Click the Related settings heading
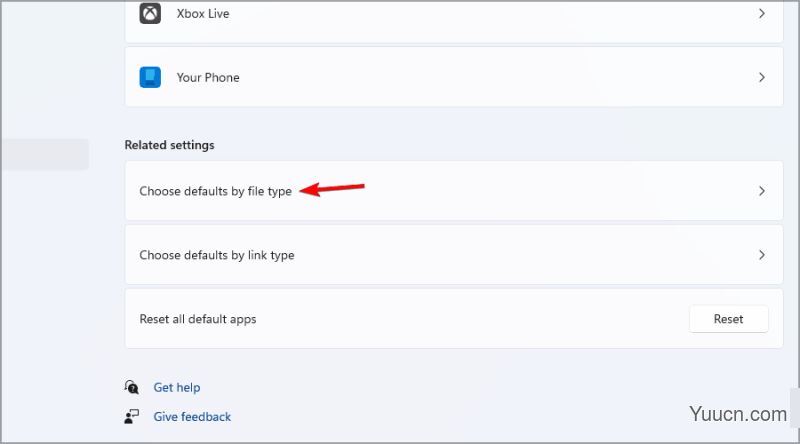This screenshot has width=800, height=444. coord(169,145)
